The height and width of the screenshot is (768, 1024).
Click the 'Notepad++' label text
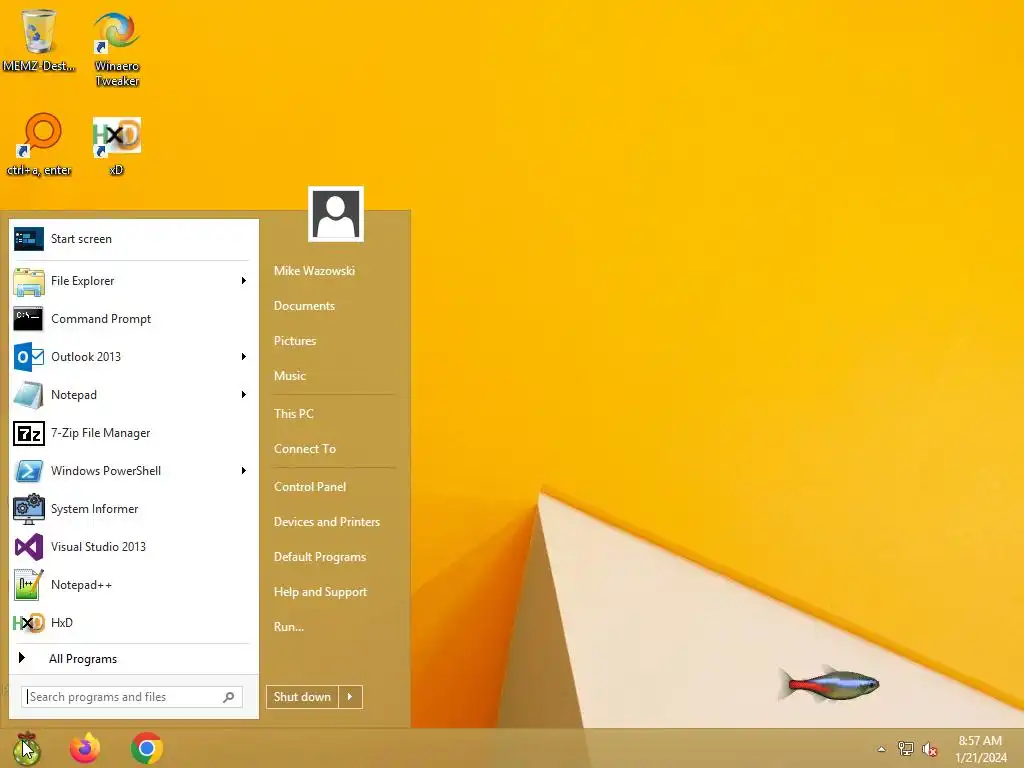(x=81, y=584)
